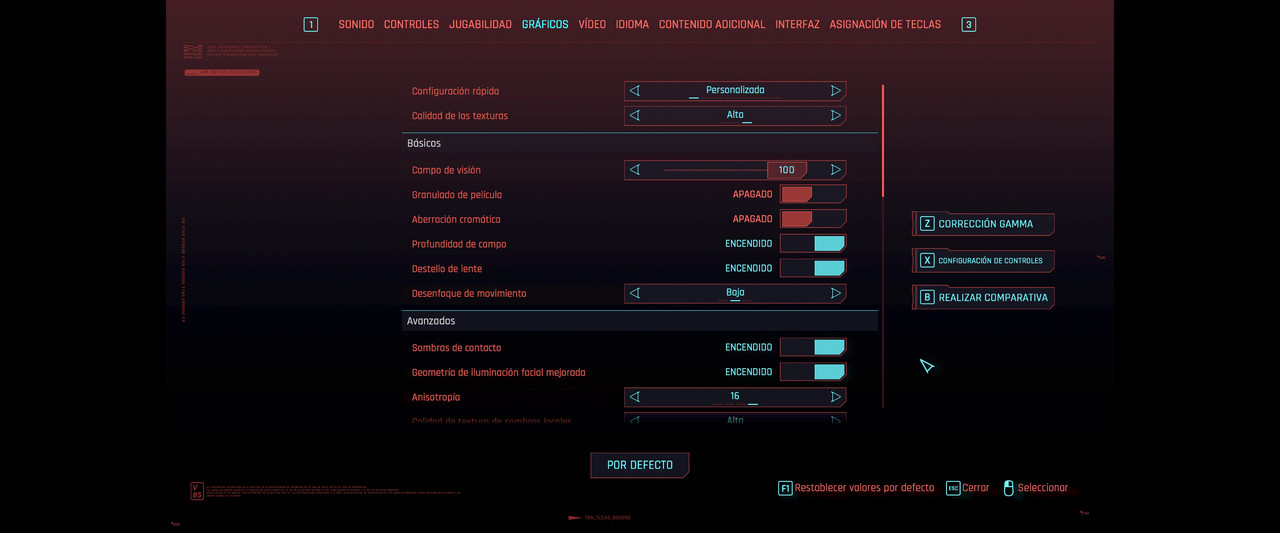Click the Alta value of Calidad de las texturas
The height and width of the screenshot is (533, 1280).
pos(735,115)
